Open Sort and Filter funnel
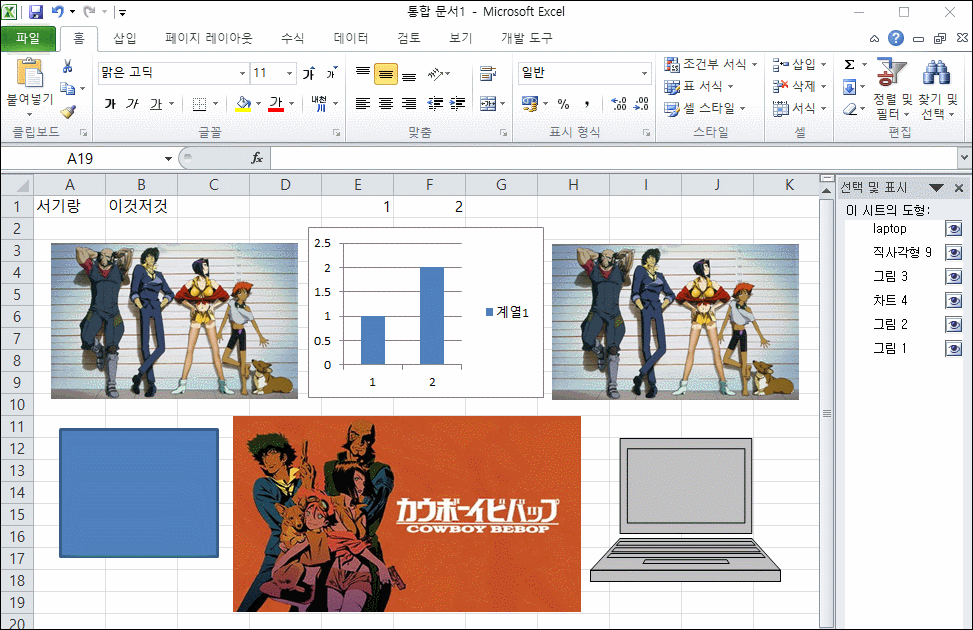 892,73
